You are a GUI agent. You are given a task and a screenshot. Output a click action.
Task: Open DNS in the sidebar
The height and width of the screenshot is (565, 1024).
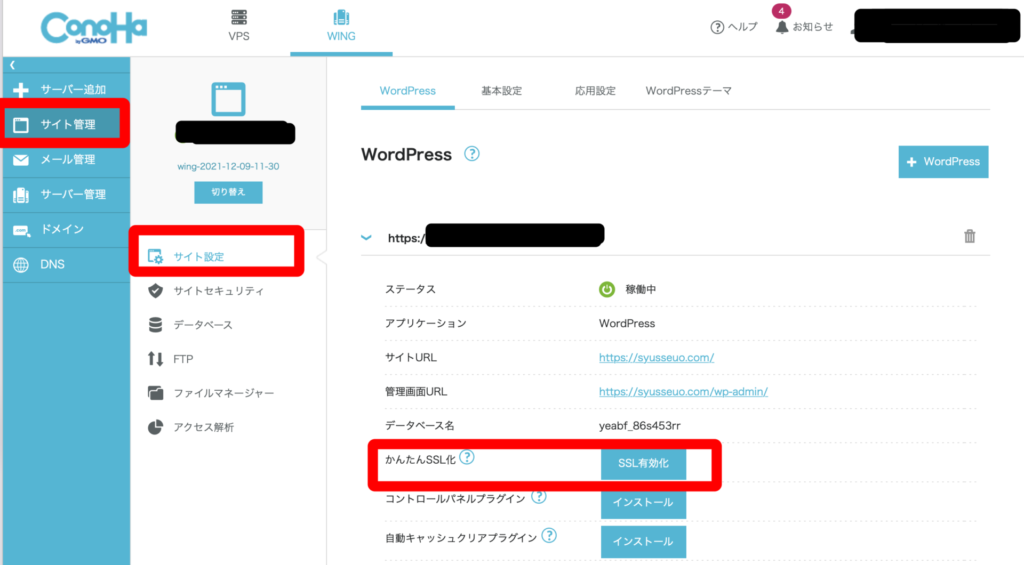pyautogui.click(x=66, y=265)
